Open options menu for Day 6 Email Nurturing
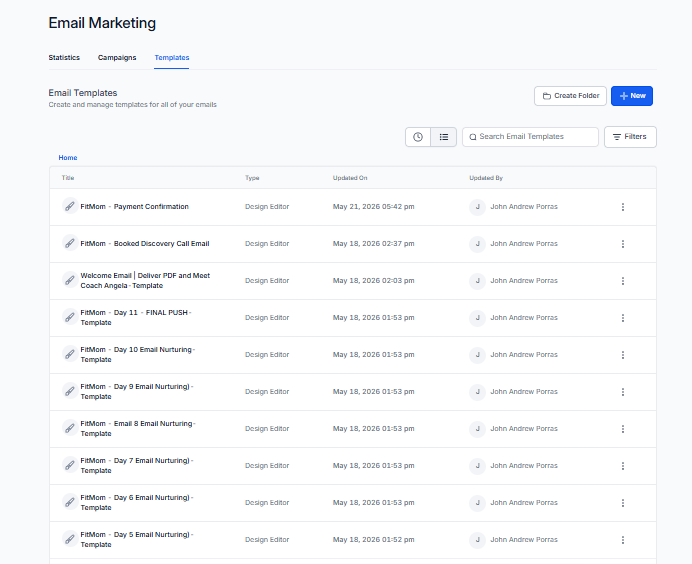Image resolution: width=692 pixels, height=564 pixels. [x=623, y=503]
